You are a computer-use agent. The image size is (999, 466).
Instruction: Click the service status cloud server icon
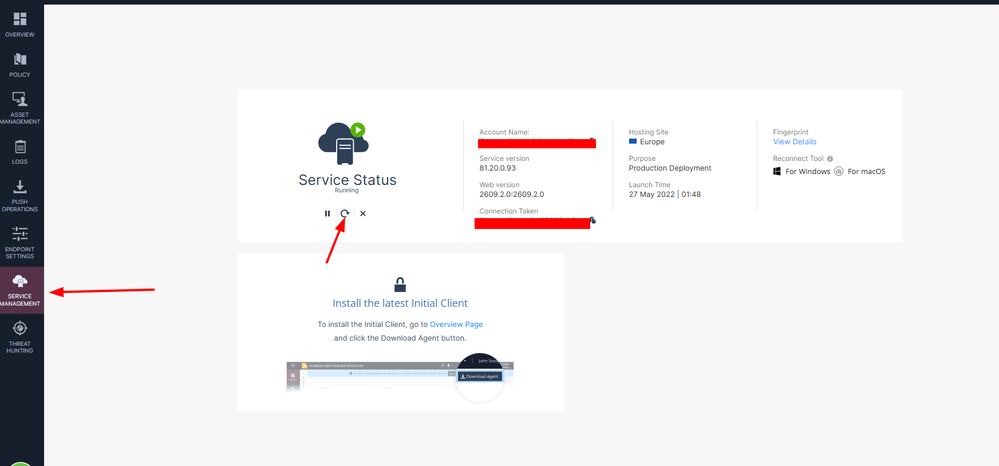point(343,144)
